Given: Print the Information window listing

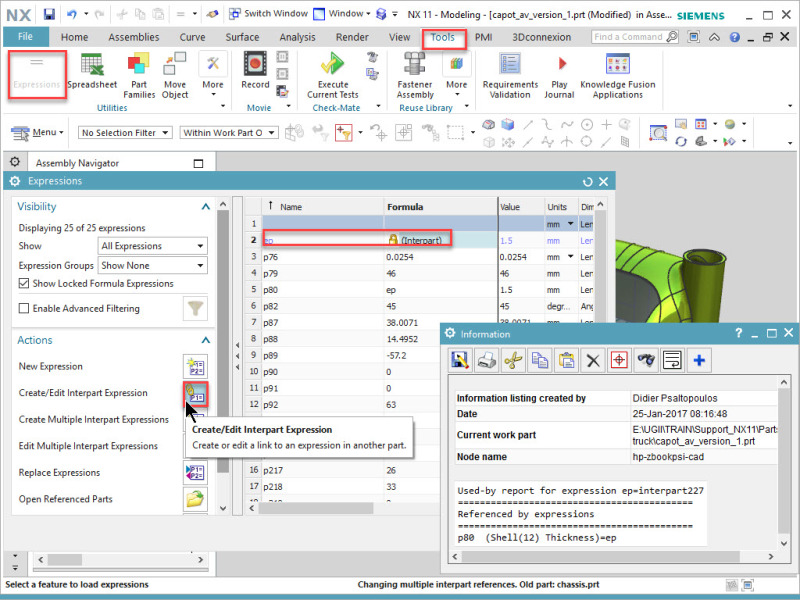Looking at the screenshot, I should [x=487, y=361].
